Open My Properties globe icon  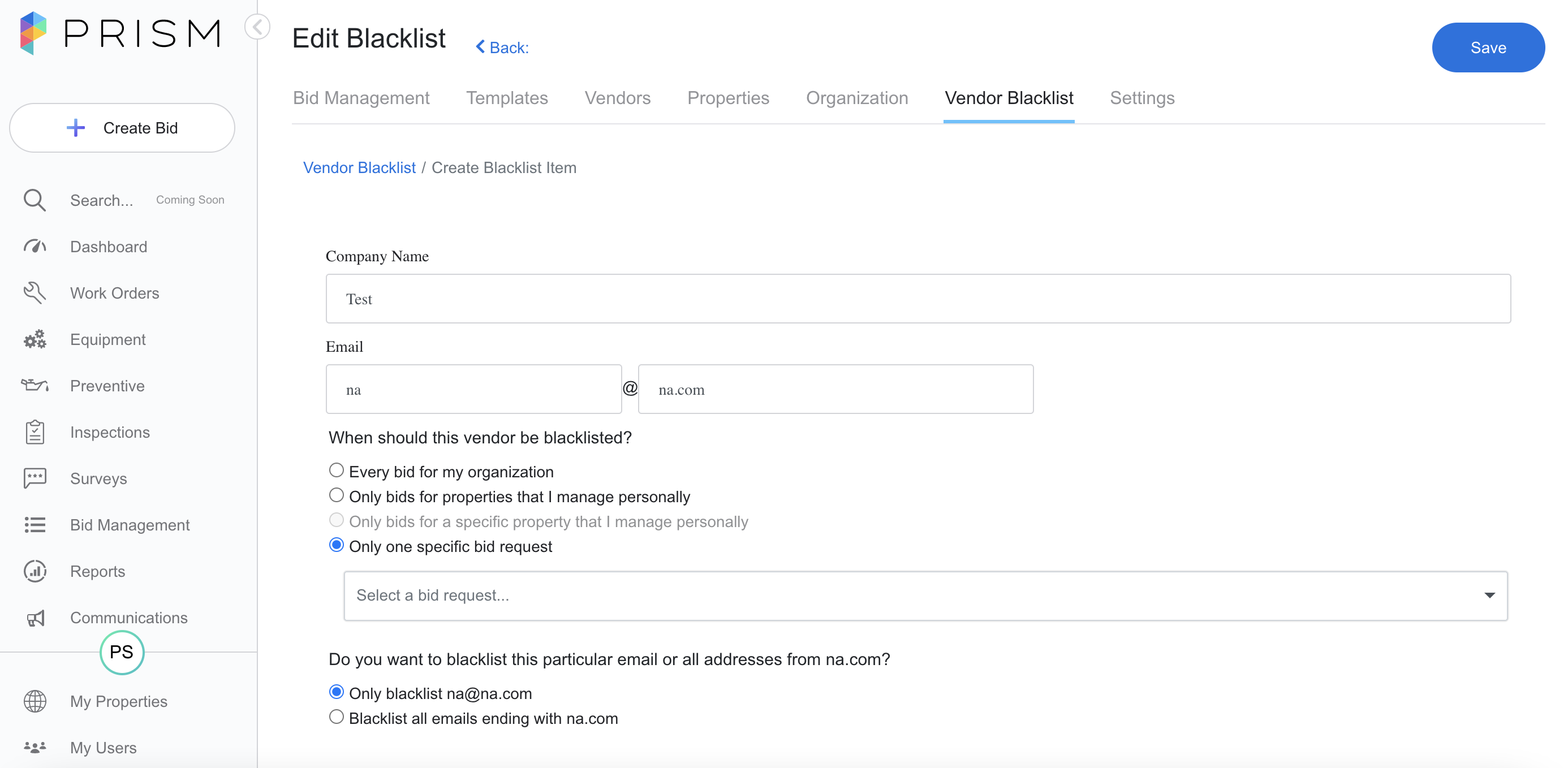click(x=35, y=701)
